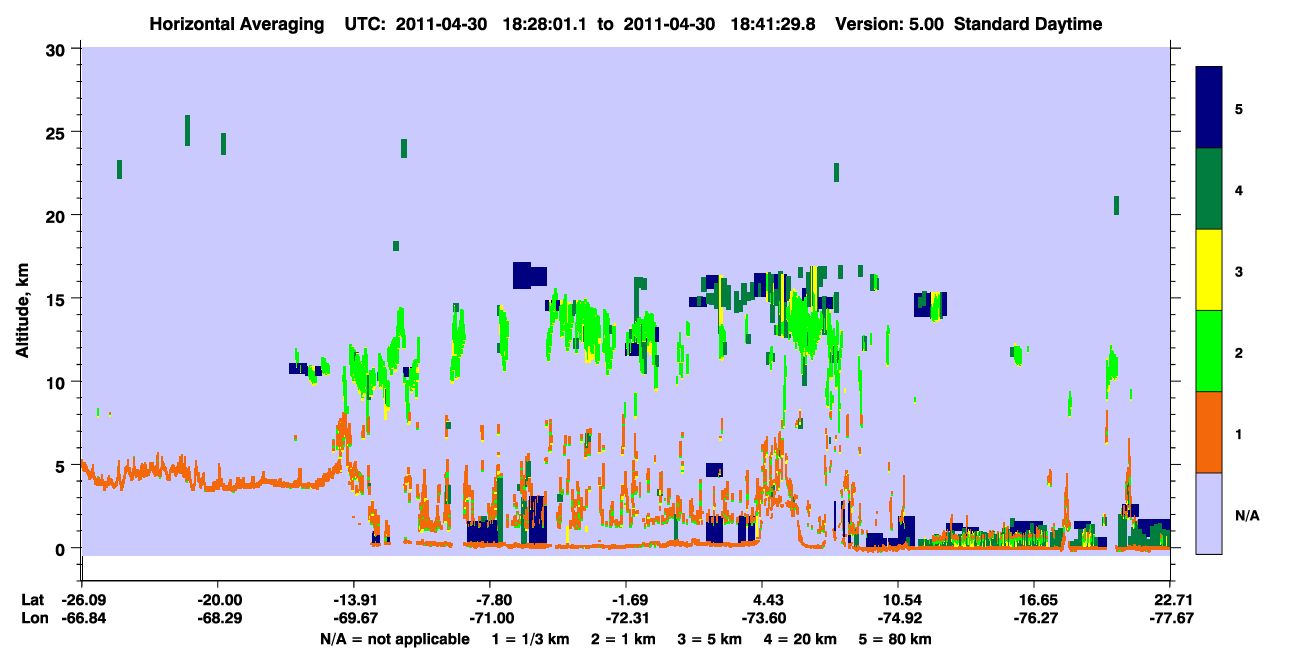
Task: Click latitude value -13.91
Action: click(353, 600)
